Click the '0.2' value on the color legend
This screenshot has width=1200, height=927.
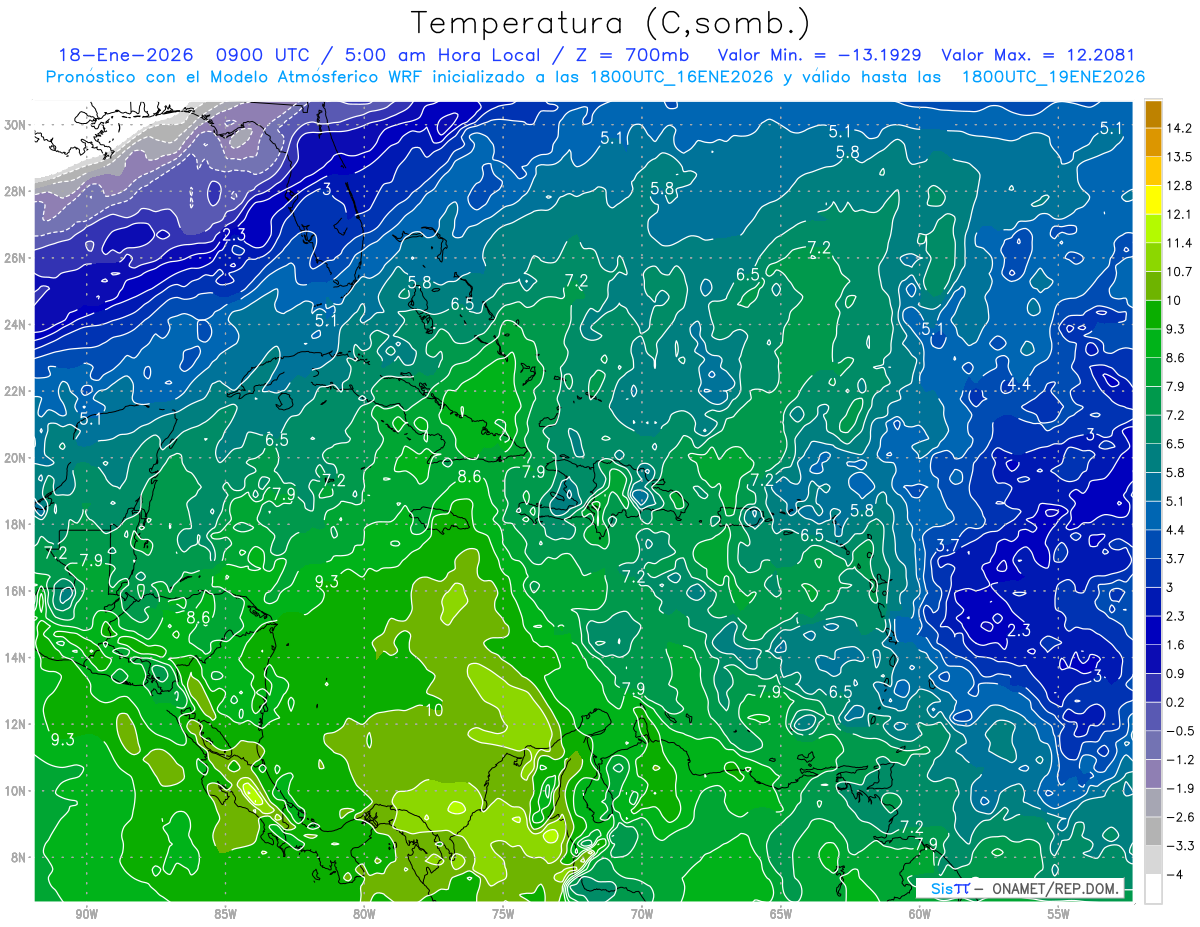1177,702
